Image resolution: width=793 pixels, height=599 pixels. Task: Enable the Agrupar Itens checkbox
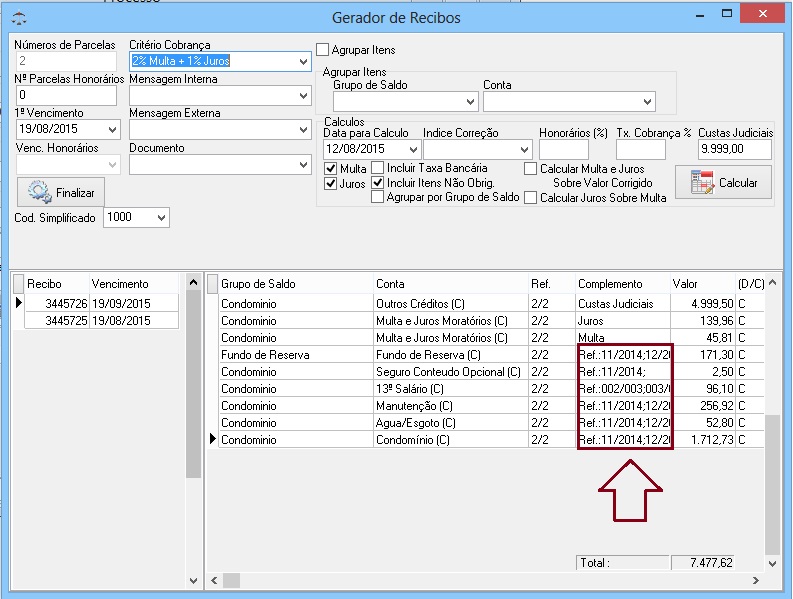click(323, 50)
